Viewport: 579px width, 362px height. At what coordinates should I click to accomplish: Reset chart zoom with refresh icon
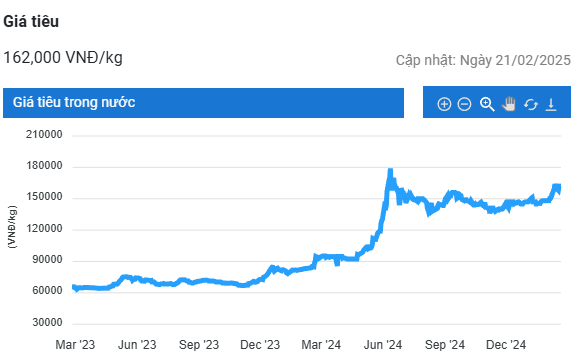click(531, 105)
